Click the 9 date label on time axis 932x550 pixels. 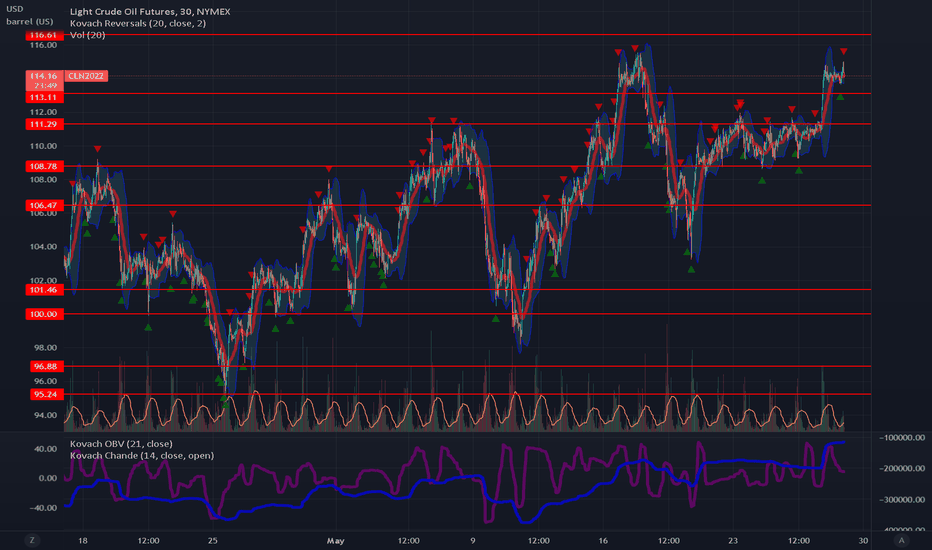(x=473, y=540)
